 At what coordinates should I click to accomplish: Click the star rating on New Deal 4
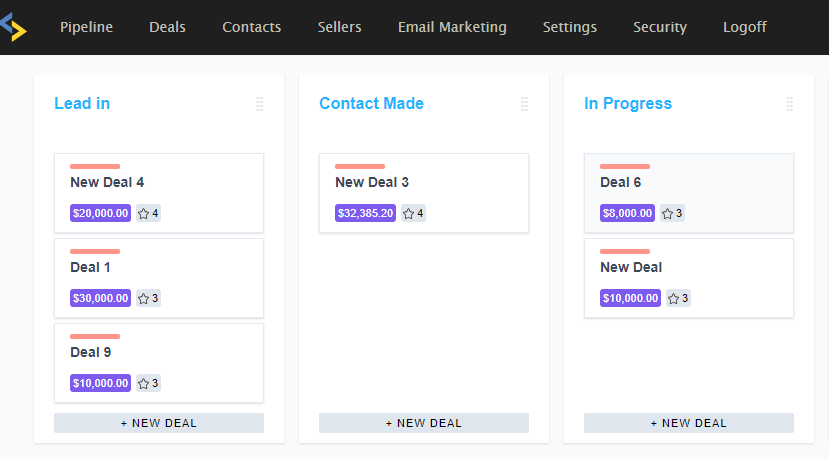pyautogui.click(x=148, y=213)
